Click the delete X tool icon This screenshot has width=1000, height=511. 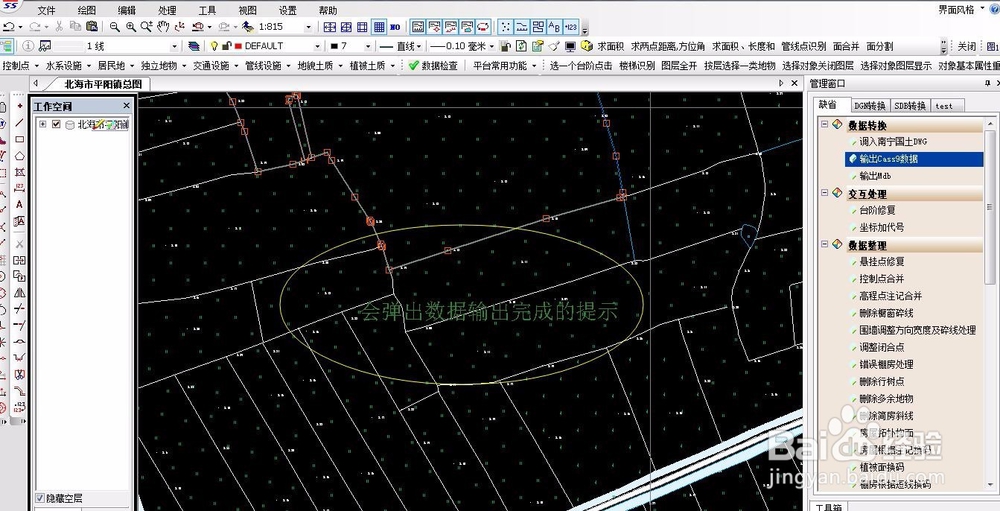point(20,244)
